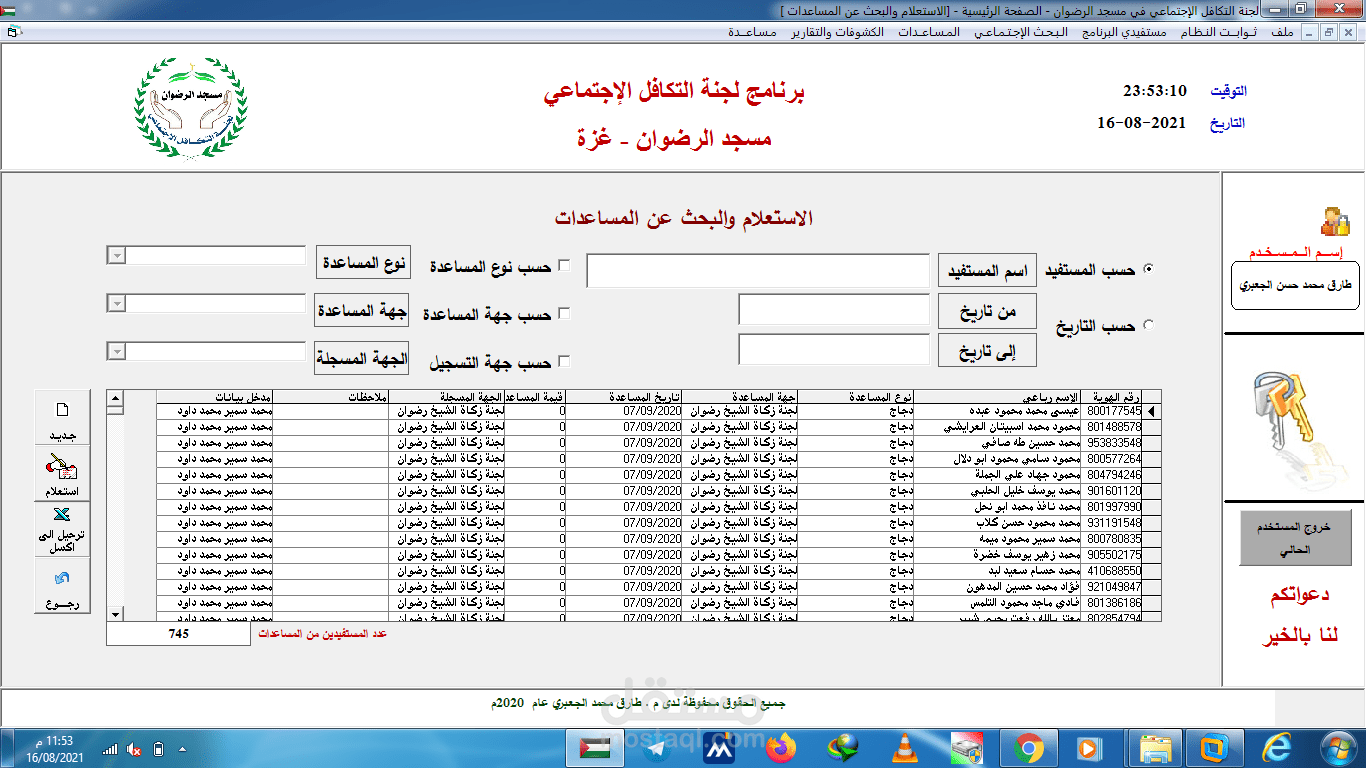Open the media player taskbar icon
Screen dimensions: 1366x768
pos(1089,748)
